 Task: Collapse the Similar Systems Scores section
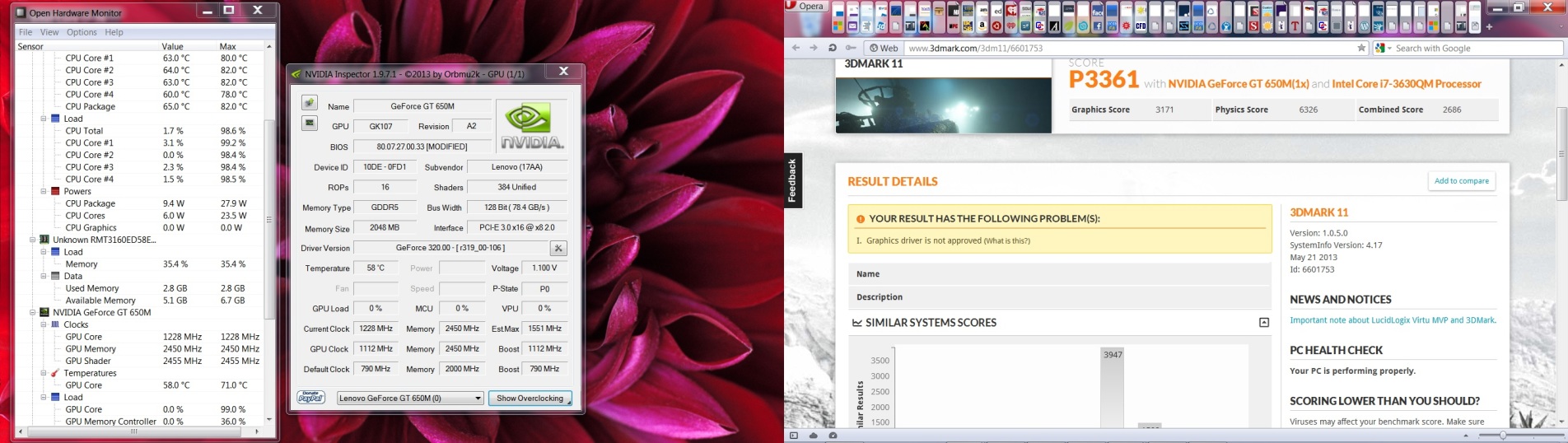tap(1264, 323)
